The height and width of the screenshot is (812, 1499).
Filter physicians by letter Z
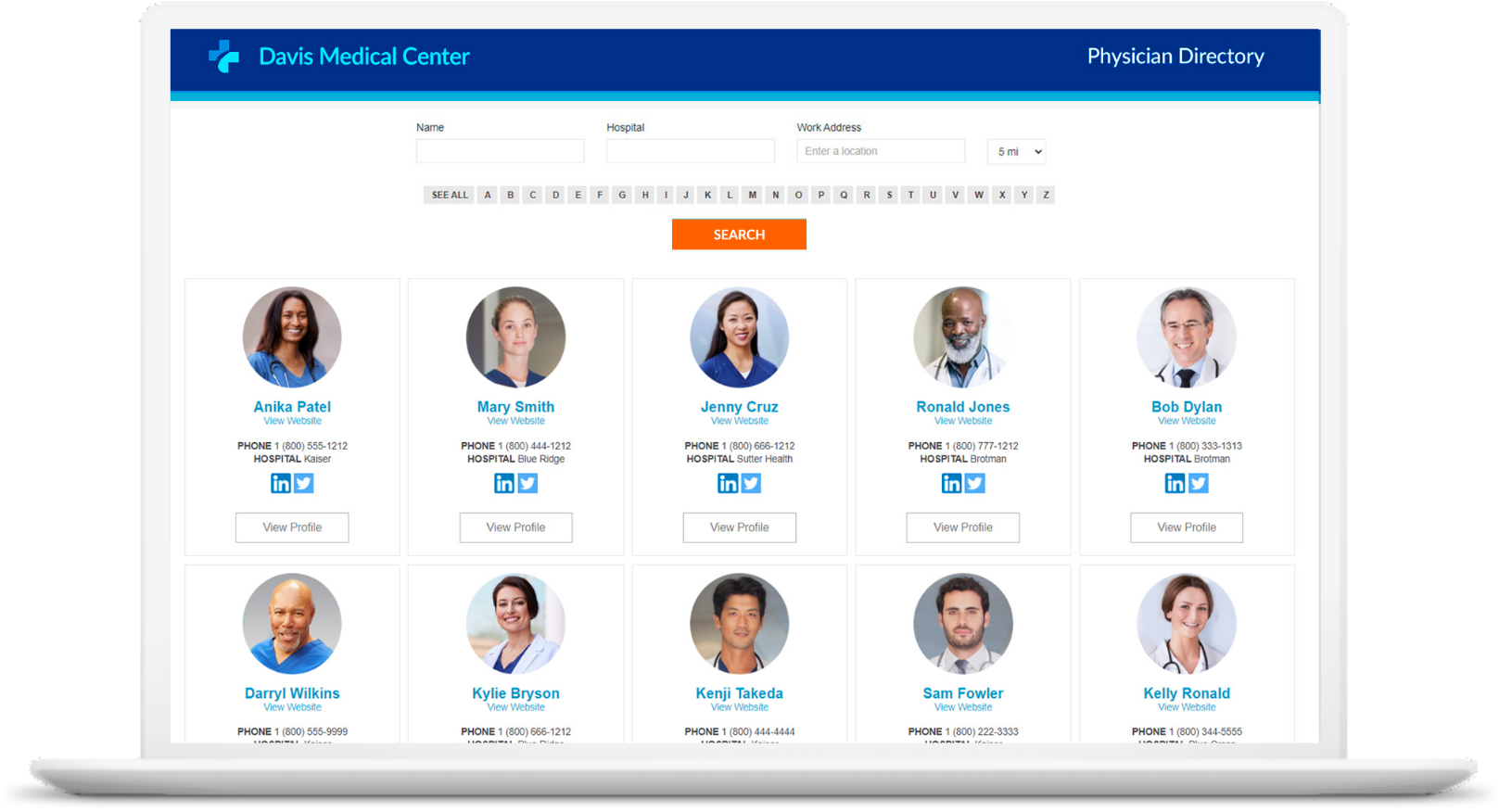click(x=1047, y=195)
